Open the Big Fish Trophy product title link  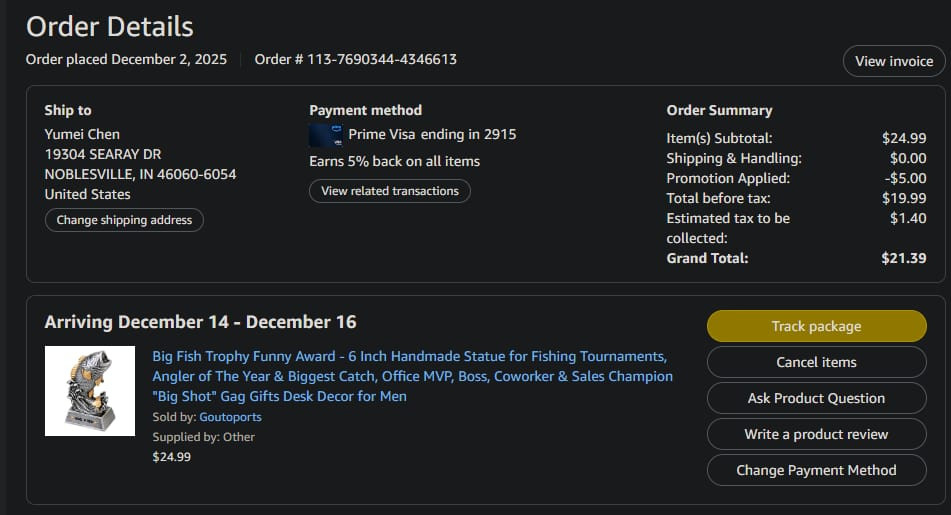pyautogui.click(x=412, y=376)
